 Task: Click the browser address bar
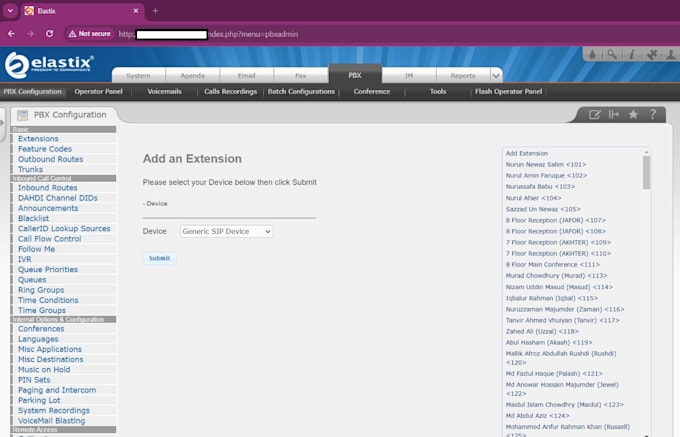tap(300, 33)
